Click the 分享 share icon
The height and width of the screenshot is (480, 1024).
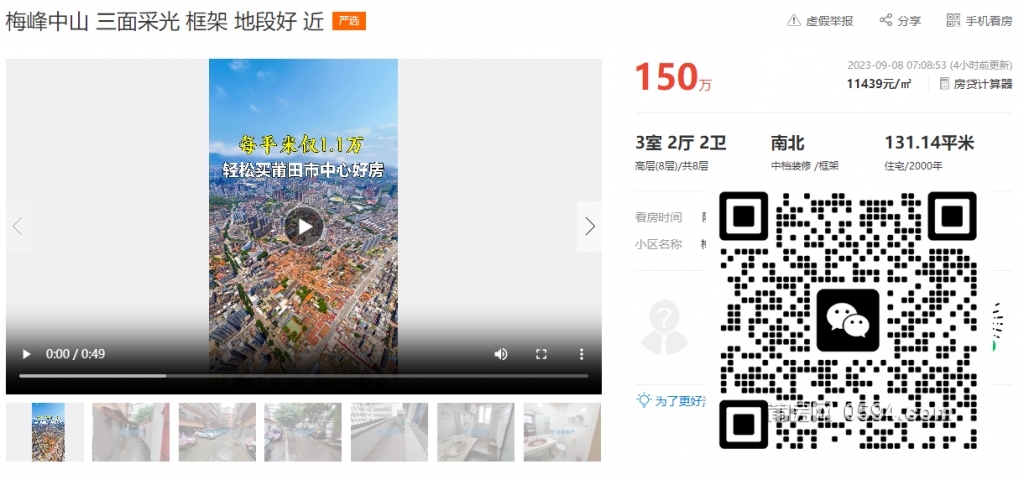[886, 20]
